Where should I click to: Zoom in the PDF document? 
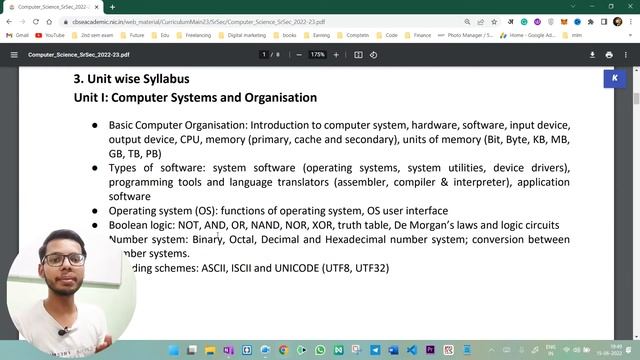(x=336, y=55)
